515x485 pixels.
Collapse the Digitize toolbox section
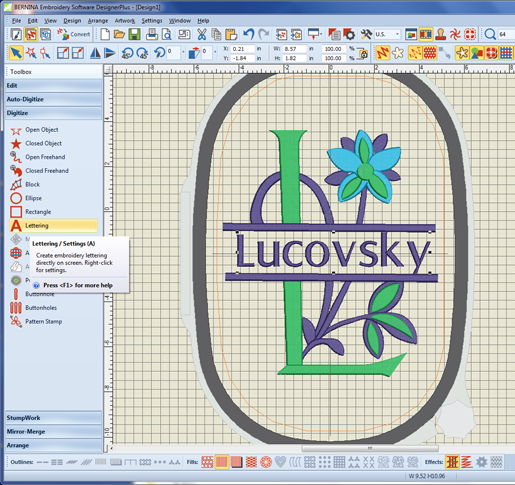pos(53,113)
